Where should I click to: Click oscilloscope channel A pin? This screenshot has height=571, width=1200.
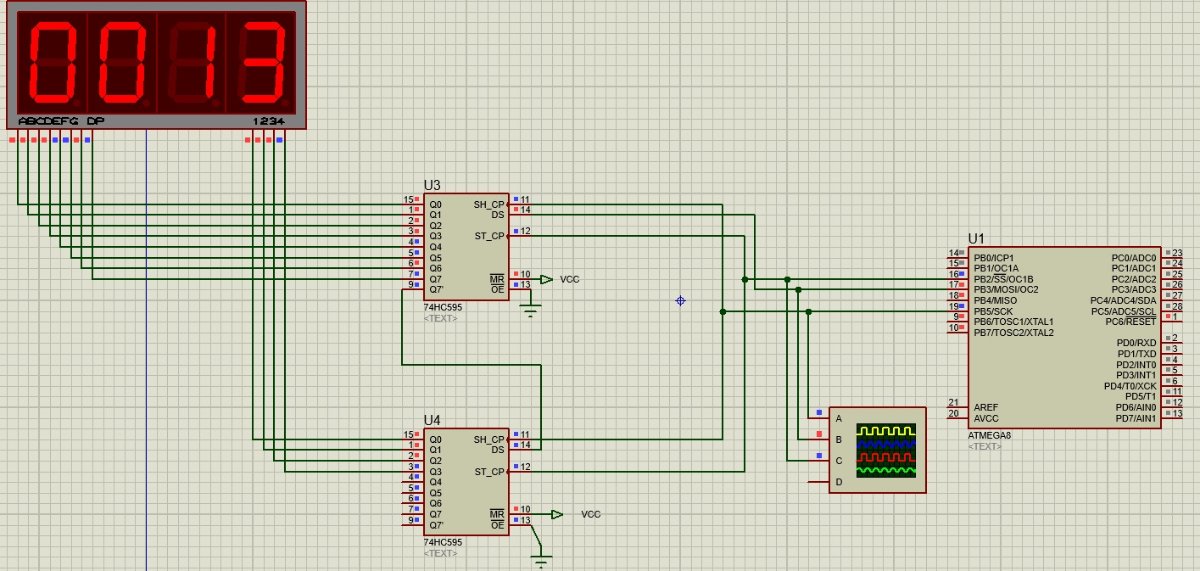click(821, 418)
